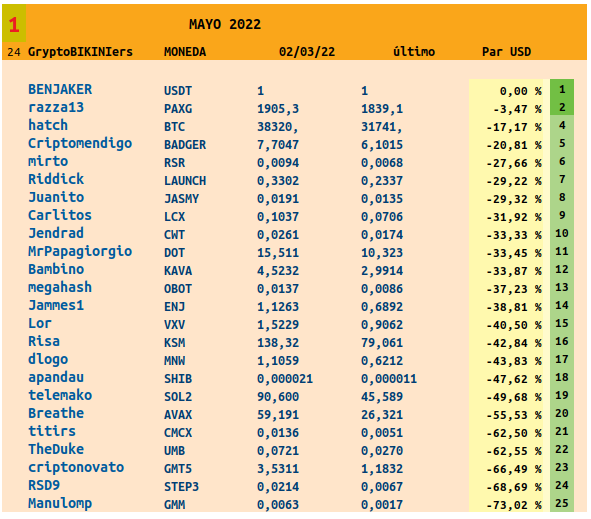
Task: Open razza13's profile name
Action: pos(56,107)
